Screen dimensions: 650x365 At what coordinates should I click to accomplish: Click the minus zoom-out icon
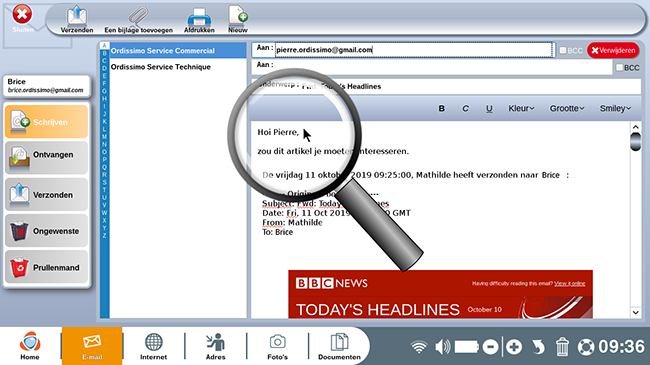point(490,347)
